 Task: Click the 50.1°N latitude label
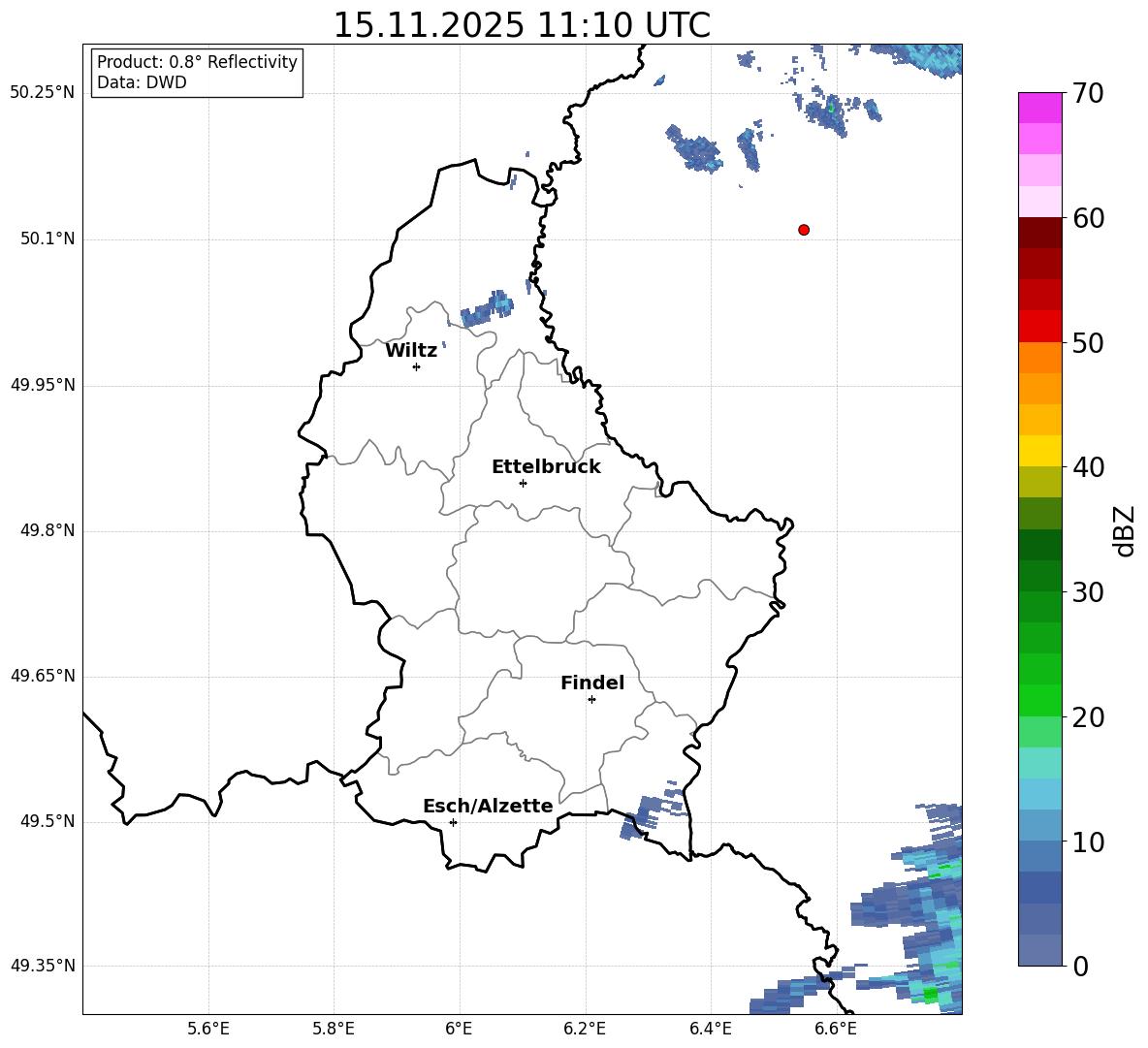[x=48, y=239]
